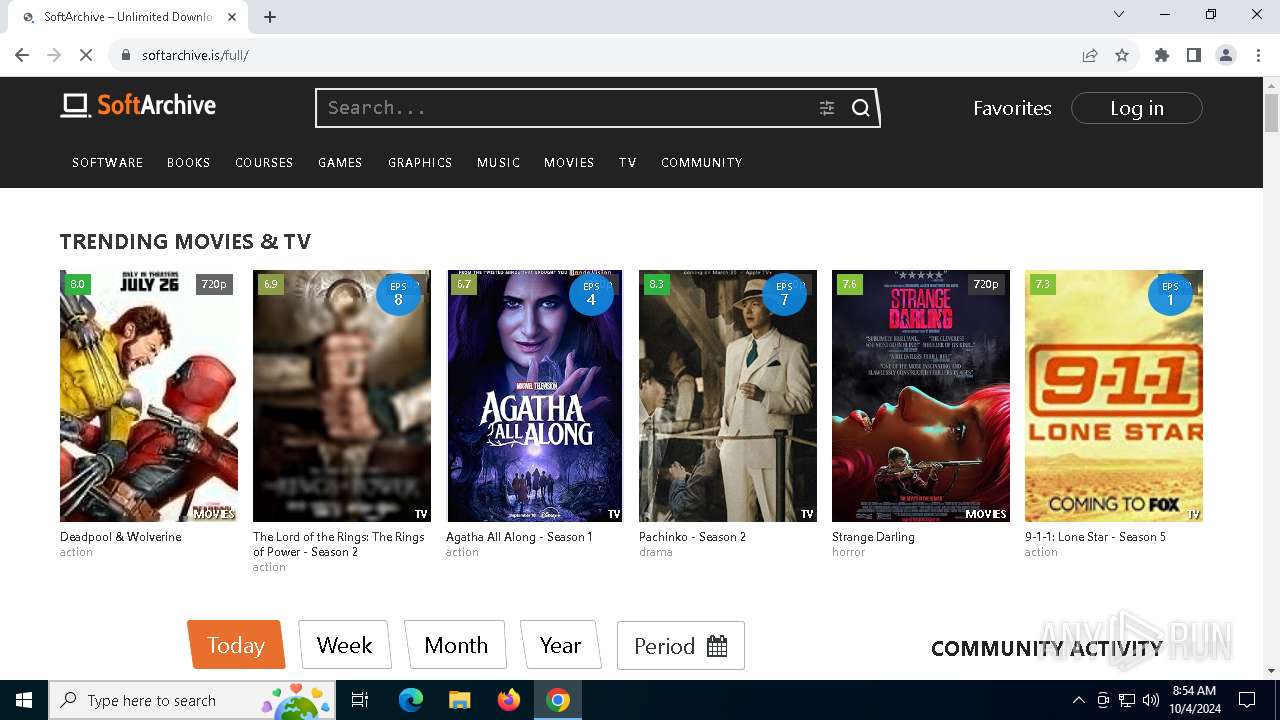The image size is (1280, 720).
Task: Open the COURSES category
Action: click(264, 162)
